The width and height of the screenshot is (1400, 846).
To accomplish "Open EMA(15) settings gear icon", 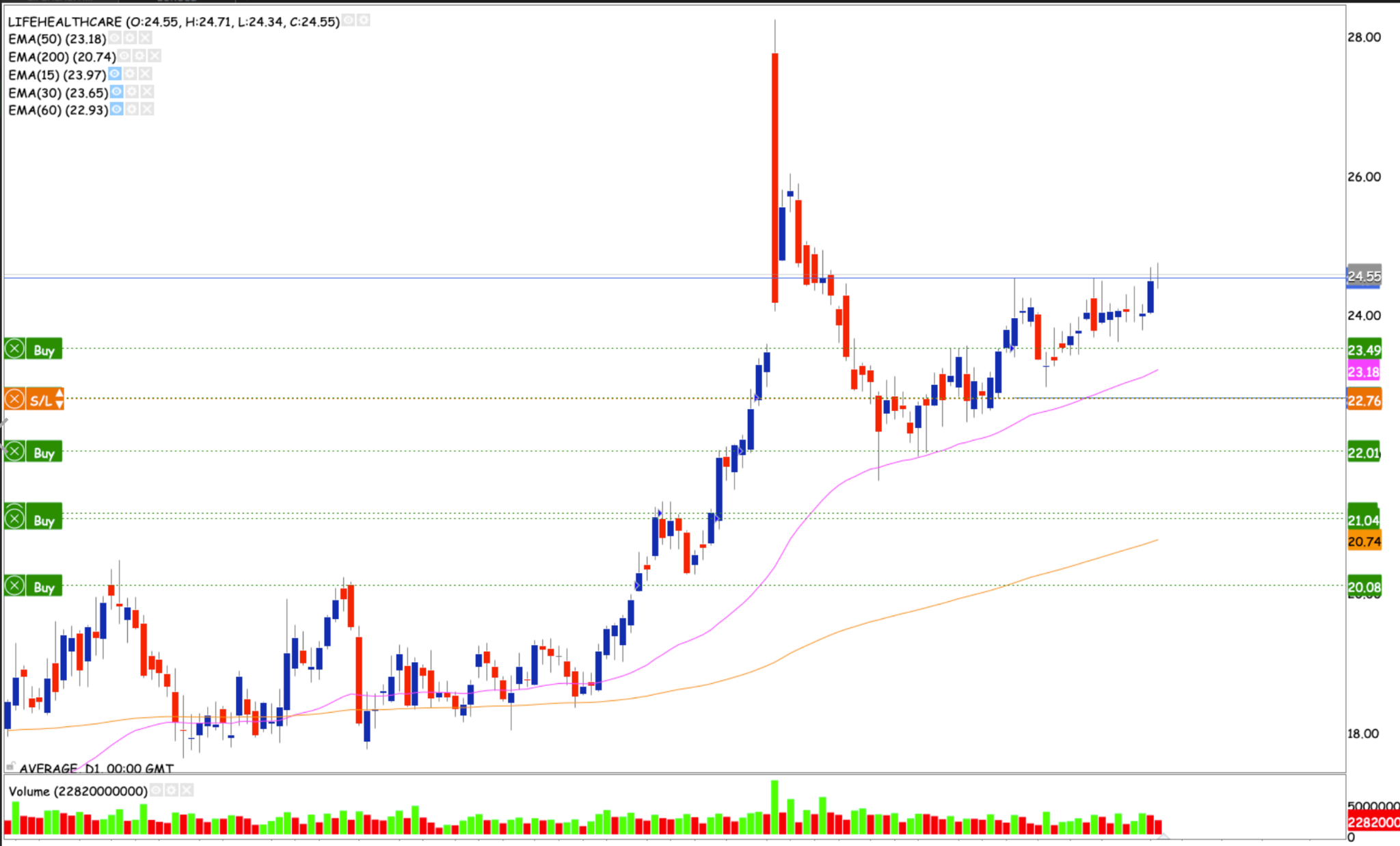I will pyautogui.click(x=131, y=74).
